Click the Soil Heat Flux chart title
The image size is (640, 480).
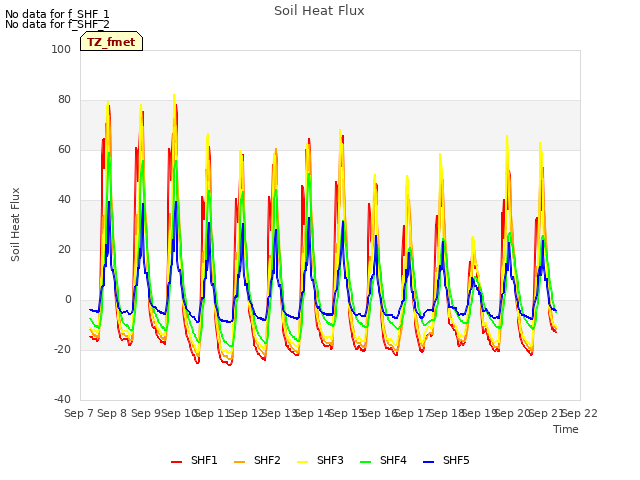319,11
